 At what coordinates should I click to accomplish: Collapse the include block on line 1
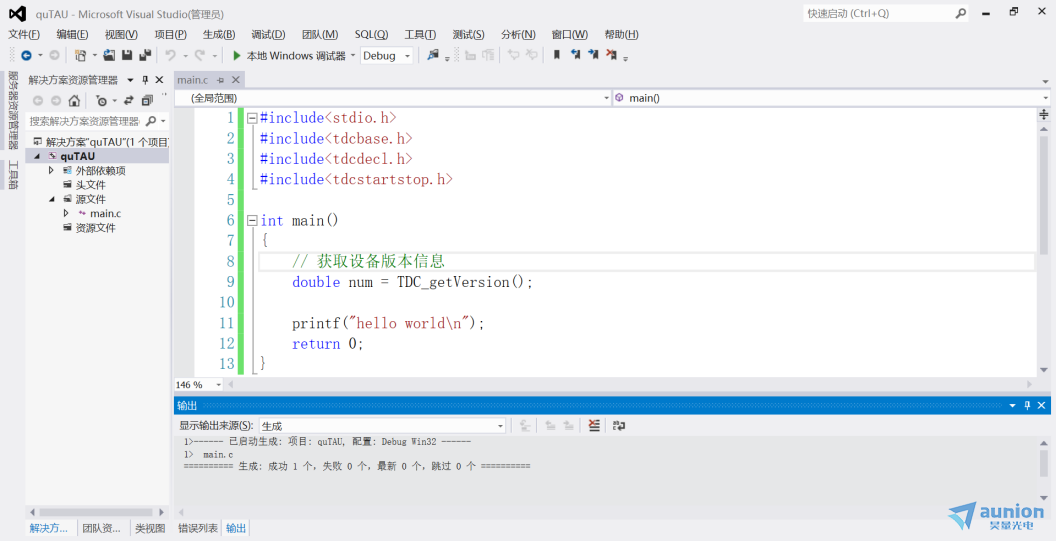(x=252, y=118)
